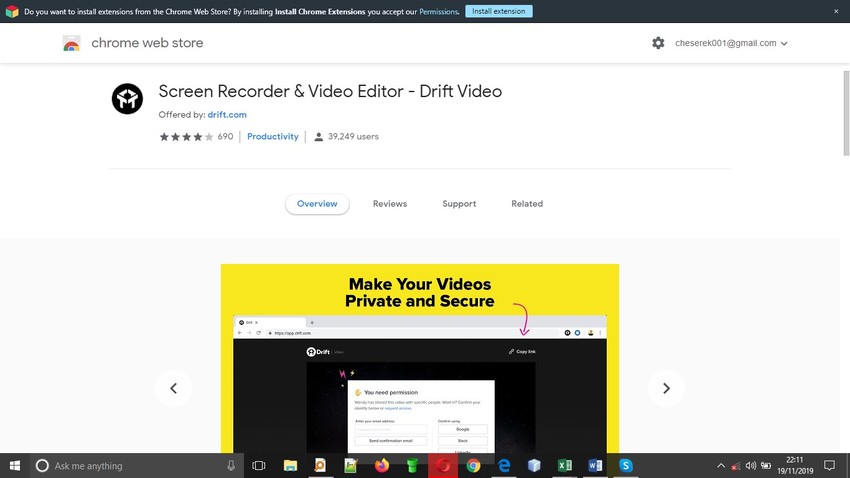Open the drift.com developer link
Viewport: 850px width, 478px height.
click(227, 114)
